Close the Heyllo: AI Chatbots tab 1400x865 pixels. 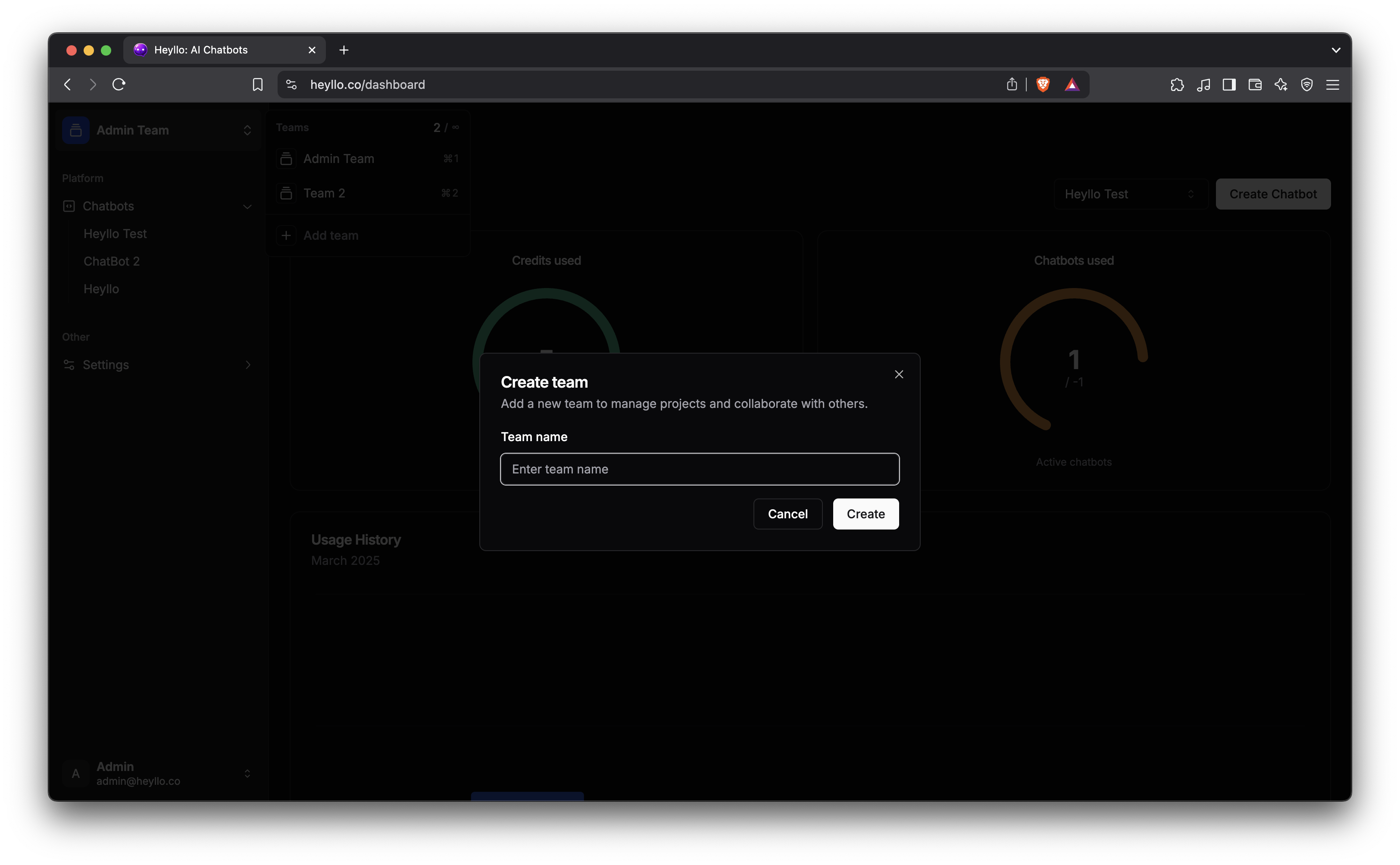pyautogui.click(x=312, y=50)
